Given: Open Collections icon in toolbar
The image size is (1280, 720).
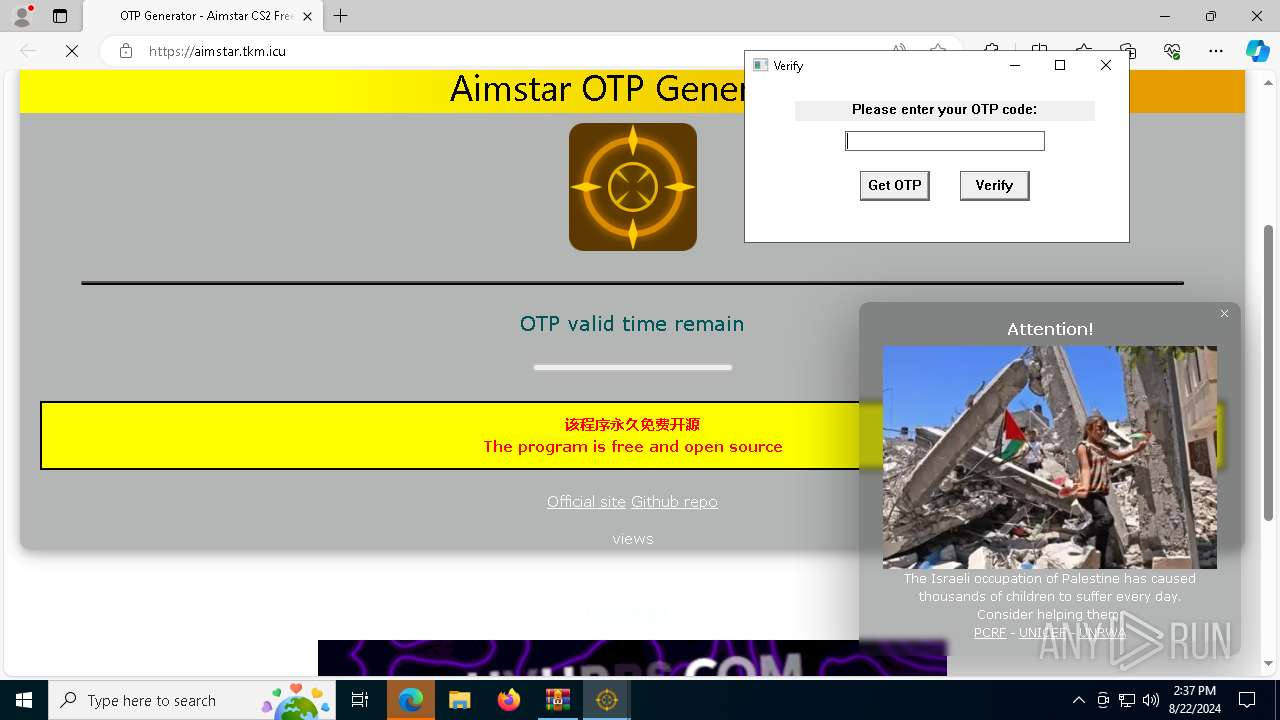Looking at the screenshot, I should pos(1128,51).
